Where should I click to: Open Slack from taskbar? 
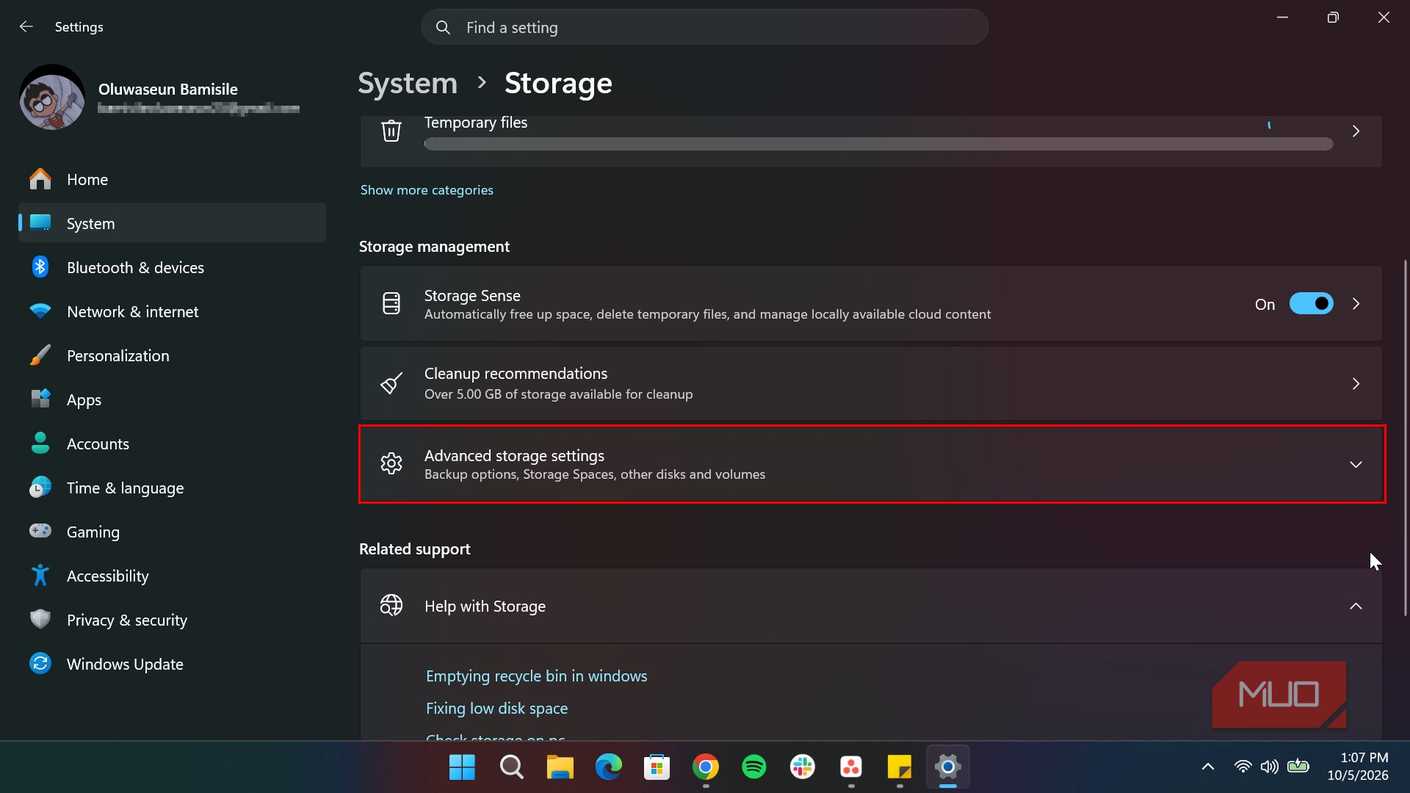[802, 767]
